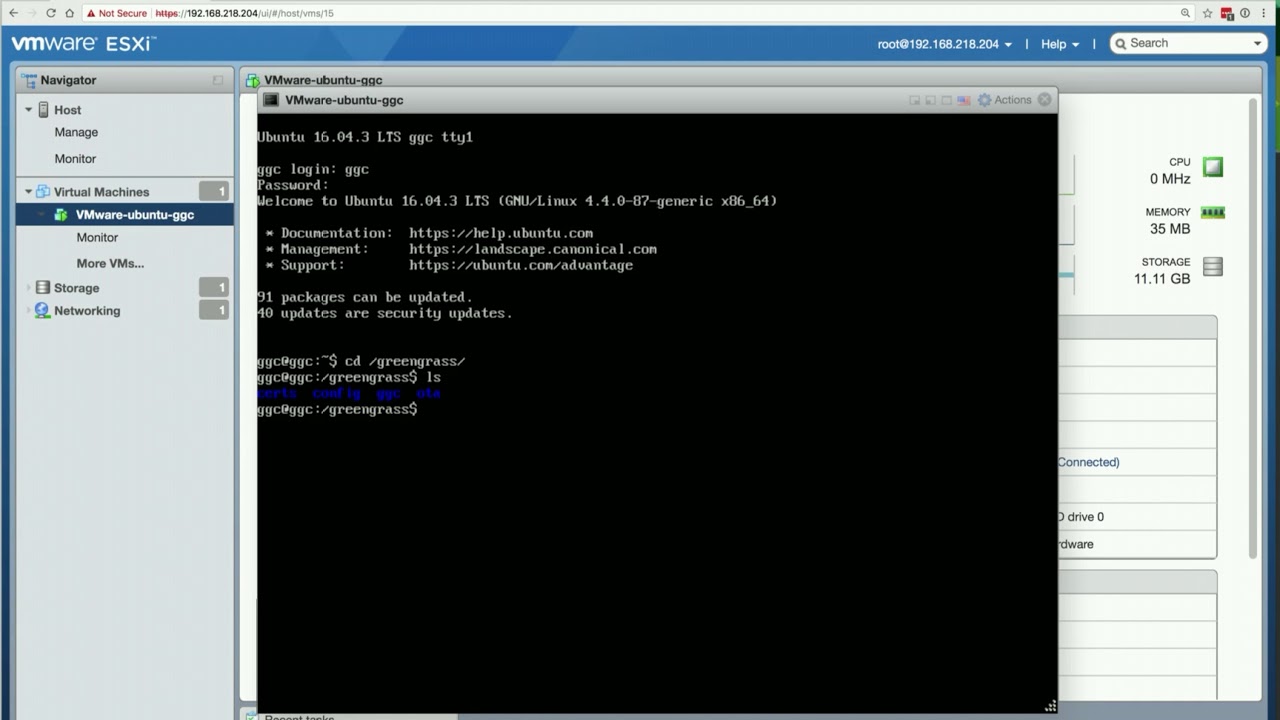The image size is (1280, 720).
Task: Click the Virtual Machines icon
Action: coord(43,192)
